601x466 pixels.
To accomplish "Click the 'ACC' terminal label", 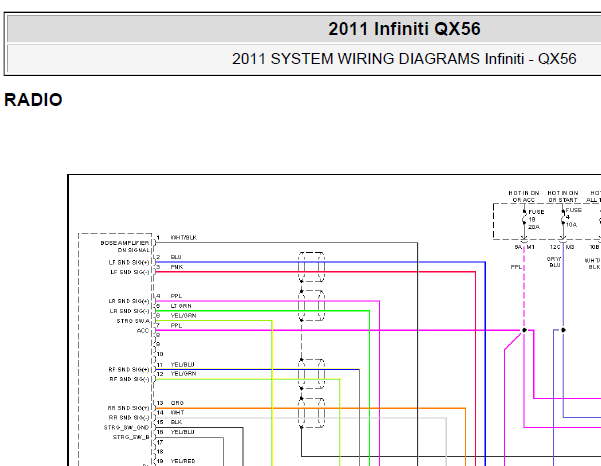I will tap(143, 330).
